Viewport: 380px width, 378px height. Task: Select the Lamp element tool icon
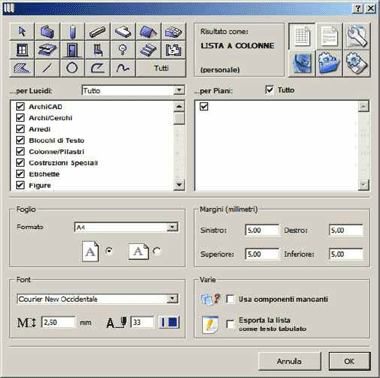pos(123,50)
